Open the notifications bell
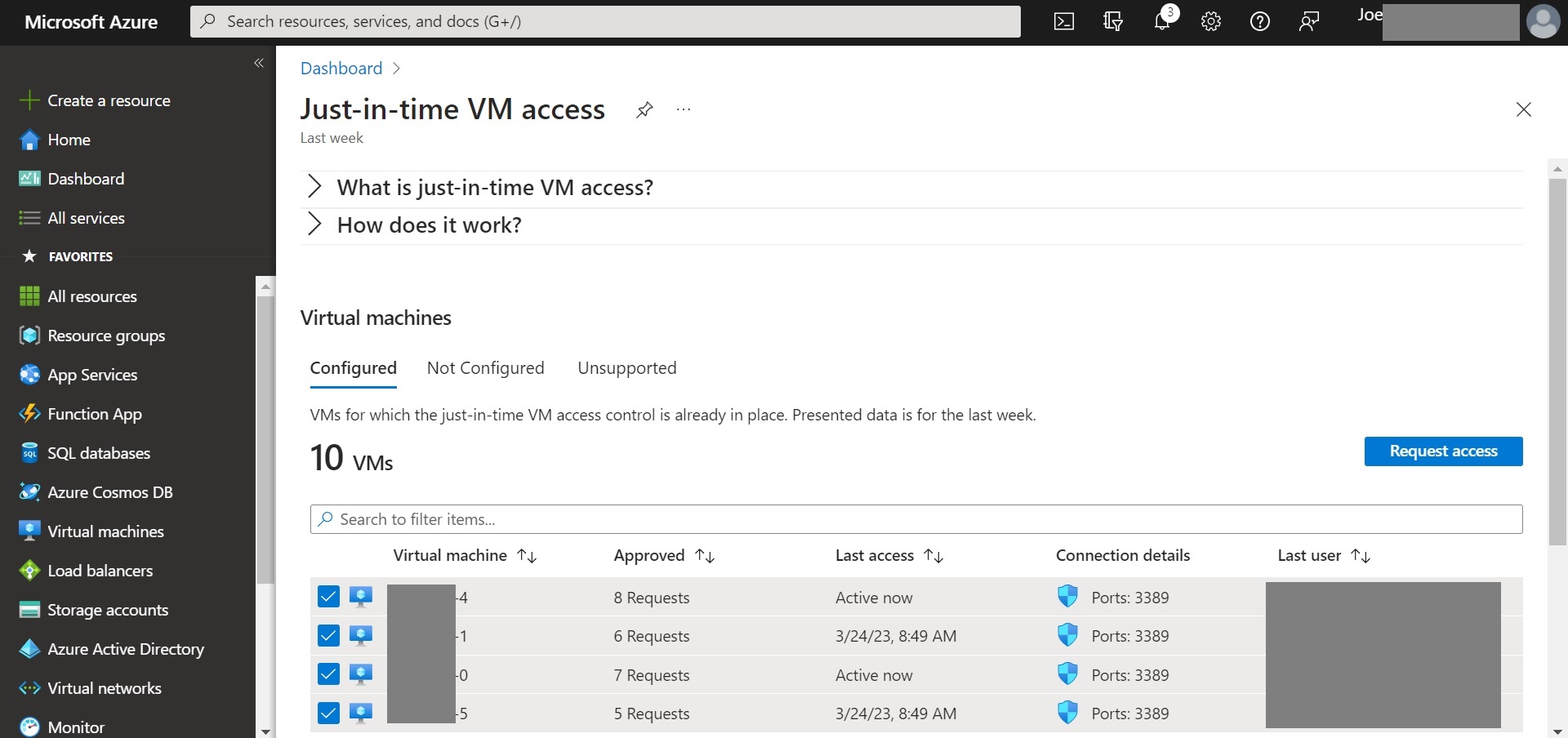 click(1162, 21)
